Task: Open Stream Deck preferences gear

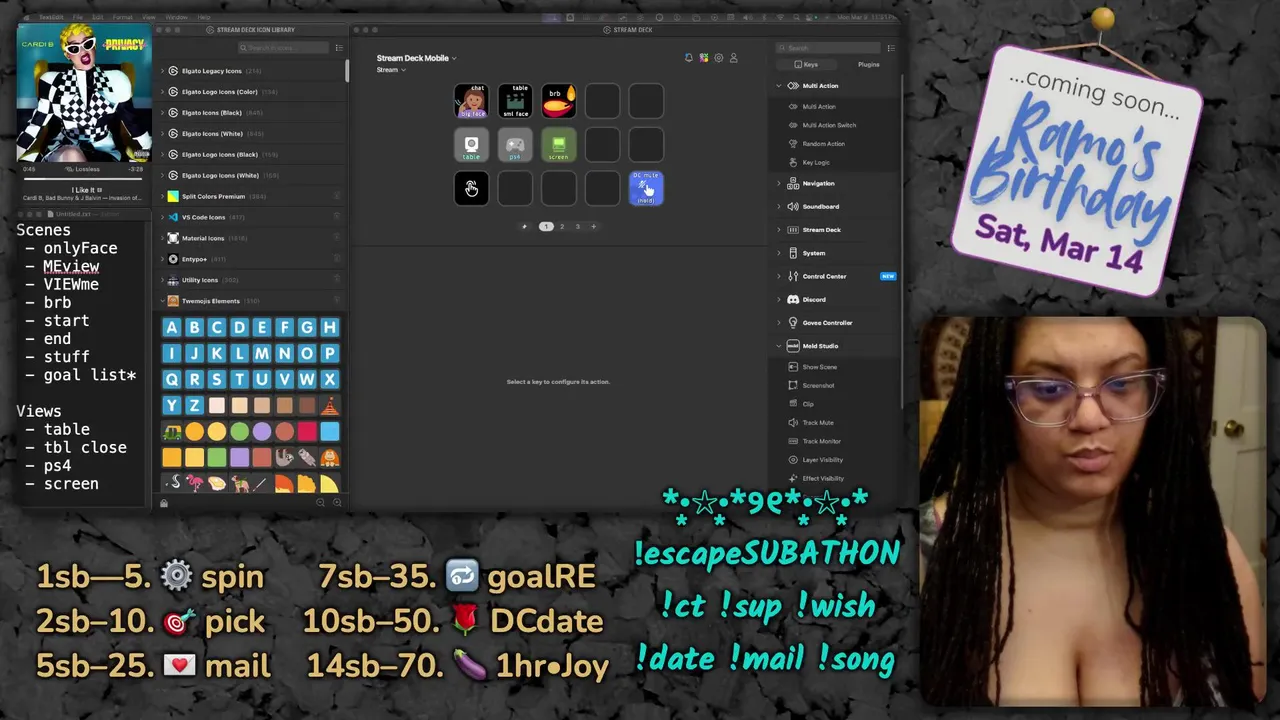Action: click(718, 58)
